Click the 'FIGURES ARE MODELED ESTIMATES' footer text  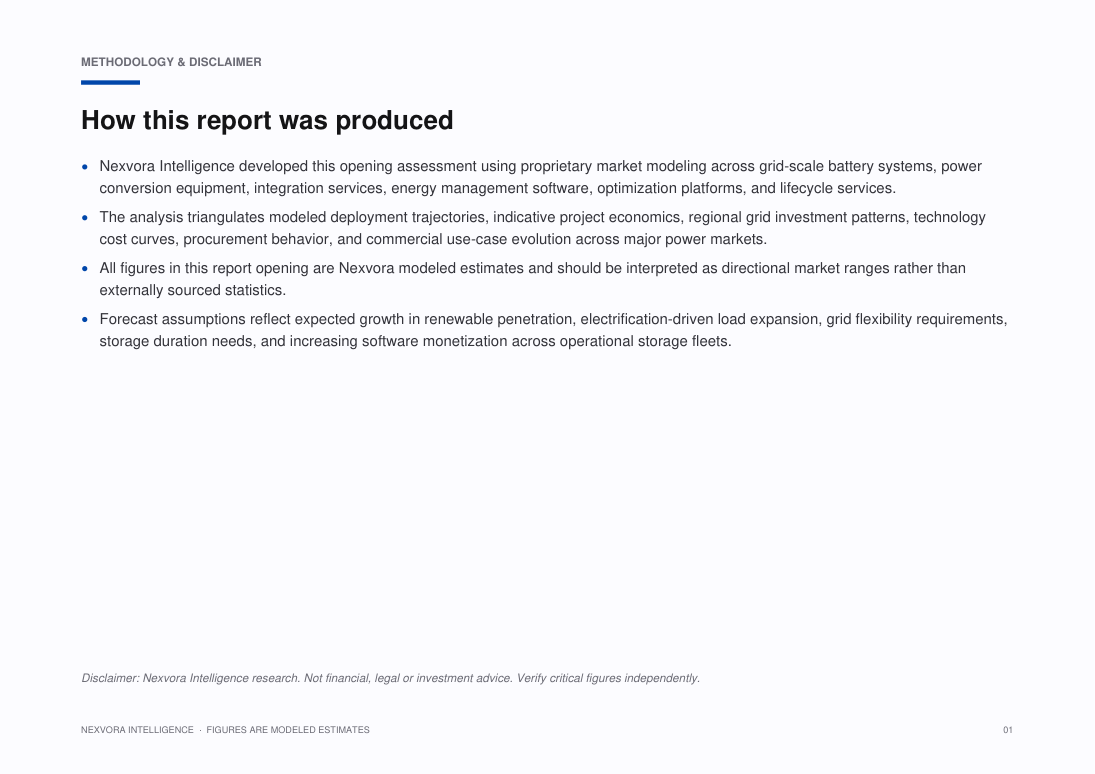288,730
